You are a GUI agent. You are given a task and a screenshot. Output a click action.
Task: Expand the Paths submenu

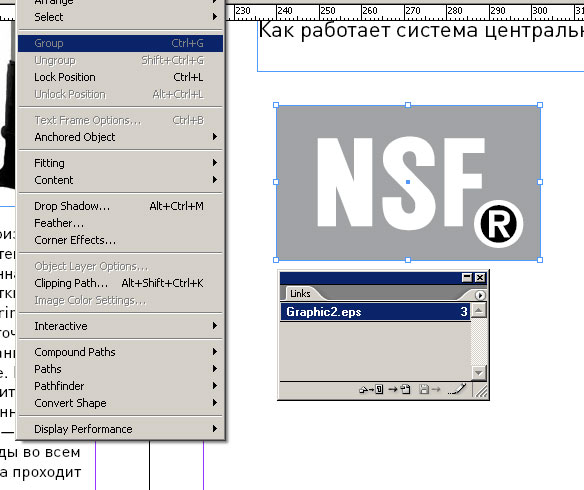120,369
